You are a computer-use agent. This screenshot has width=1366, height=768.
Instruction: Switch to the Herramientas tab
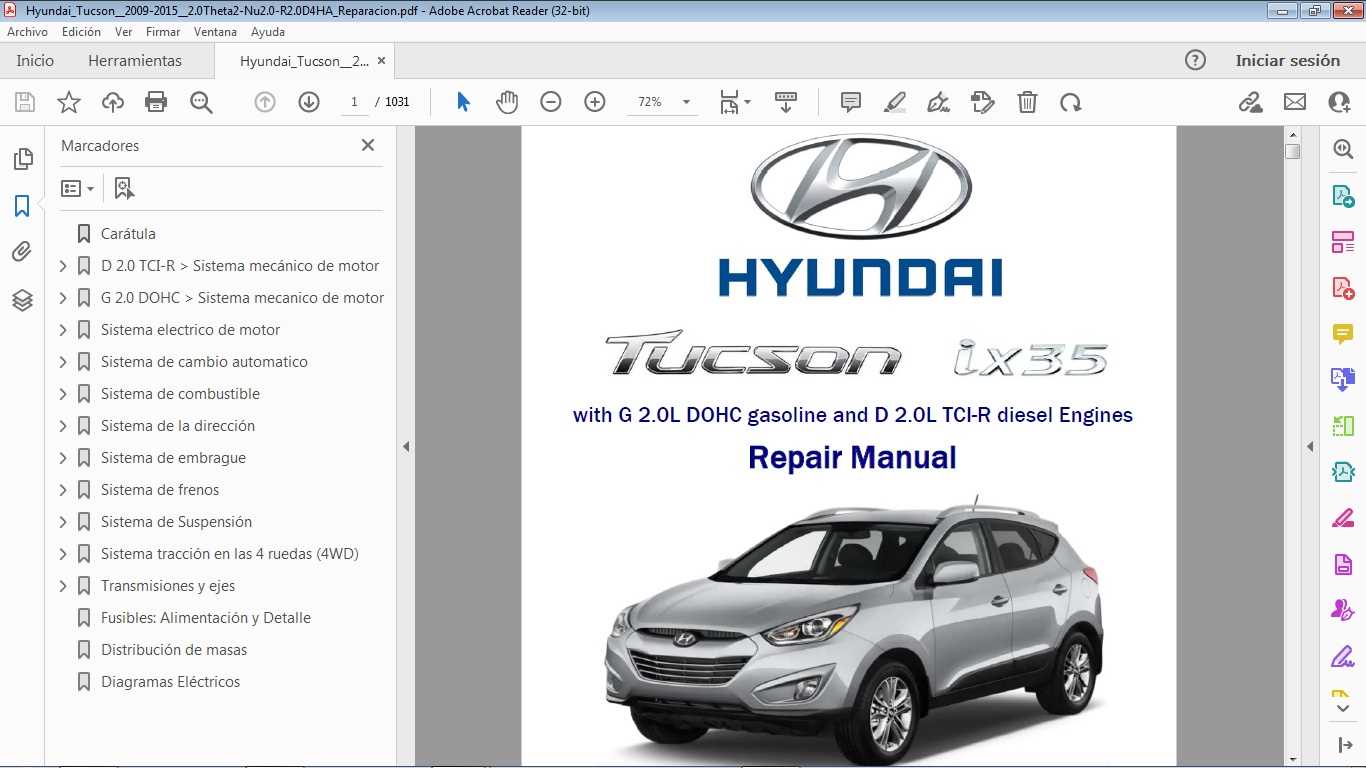[x=135, y=60]
